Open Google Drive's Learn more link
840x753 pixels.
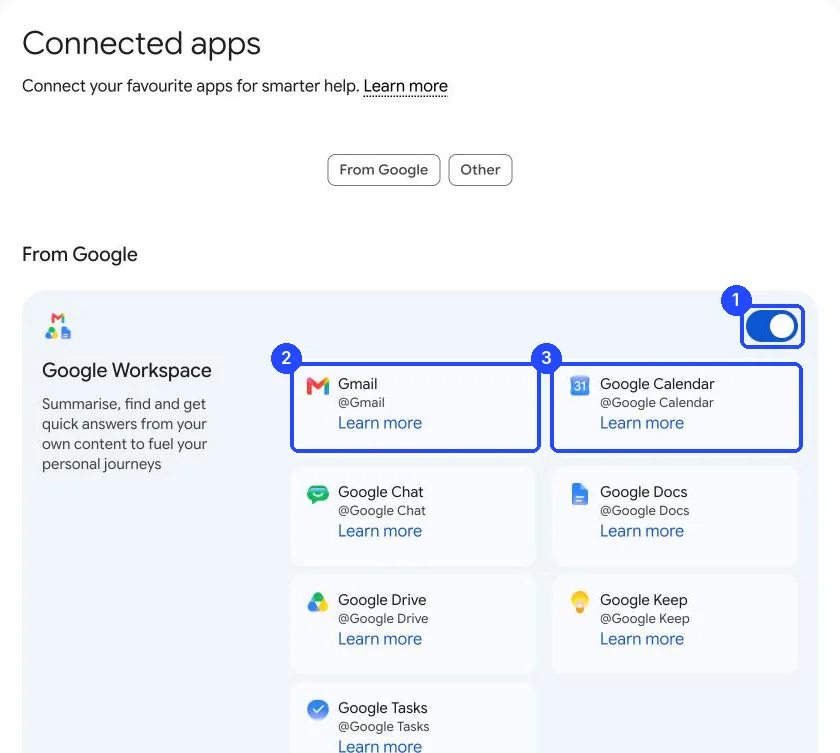380,639
